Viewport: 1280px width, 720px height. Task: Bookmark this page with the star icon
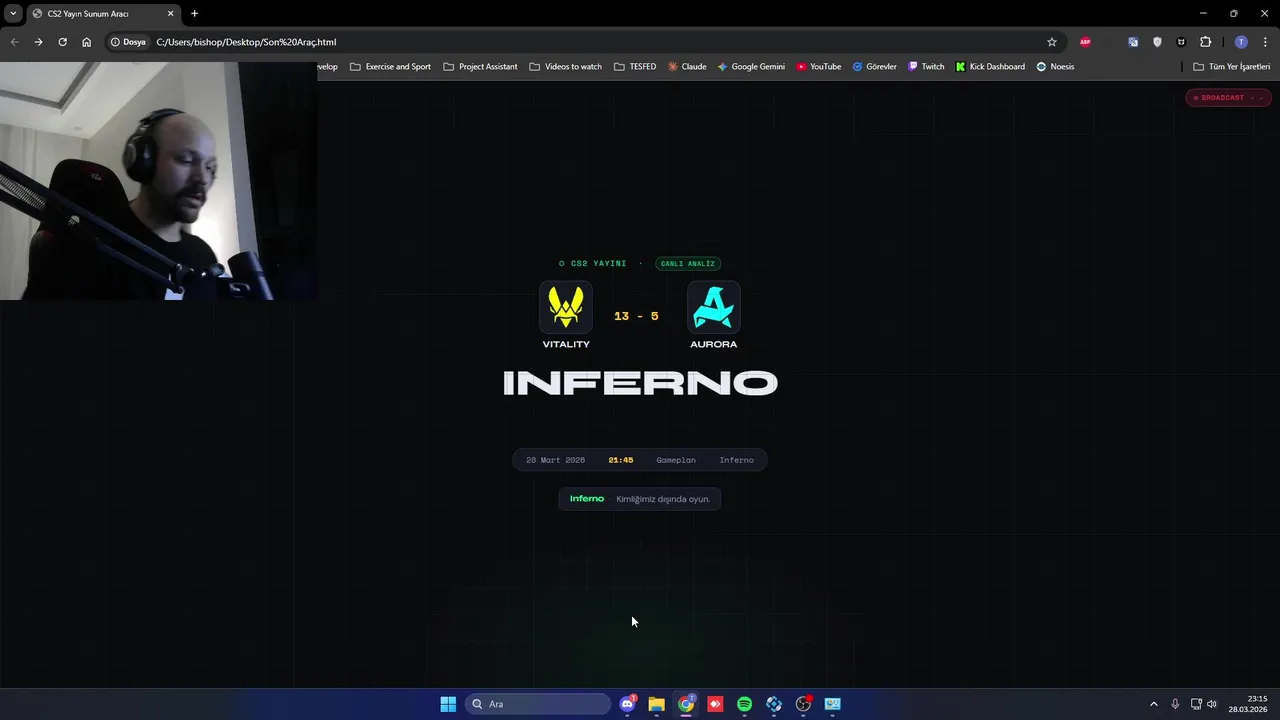point(1052,42)
